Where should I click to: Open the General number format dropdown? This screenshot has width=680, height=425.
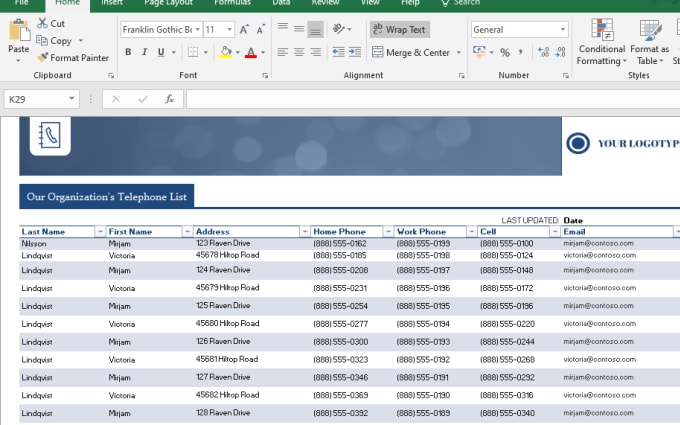(562, 29)
